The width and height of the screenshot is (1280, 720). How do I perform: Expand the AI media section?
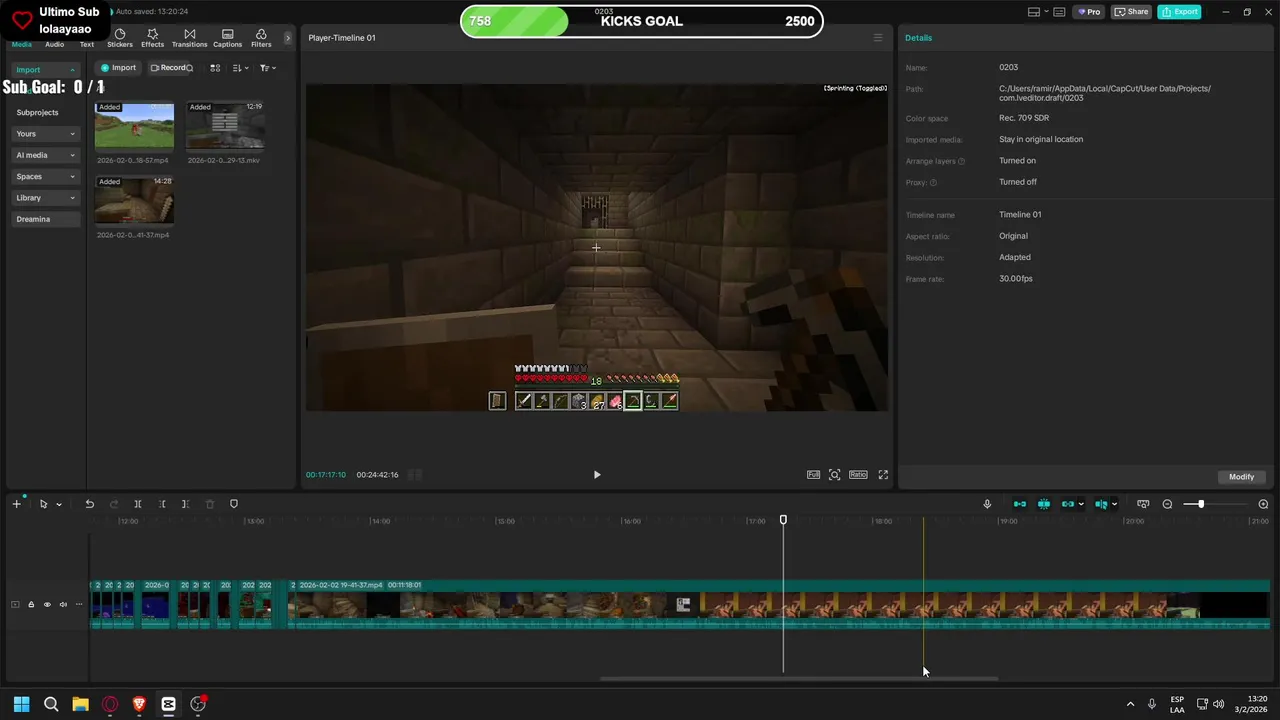tap(46, 155)
